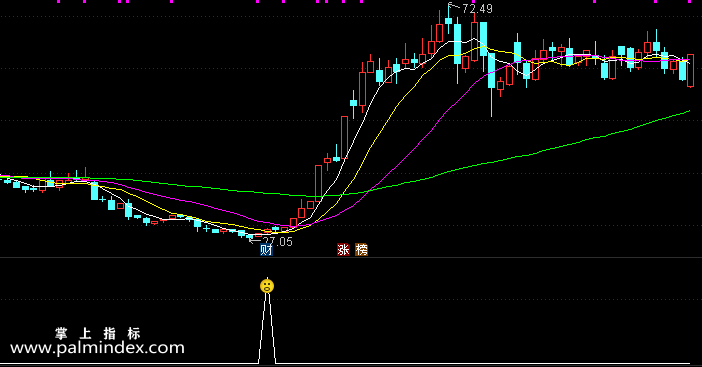
Task: Click the last red candlestick on right edge
Action: tap(690, 70)
